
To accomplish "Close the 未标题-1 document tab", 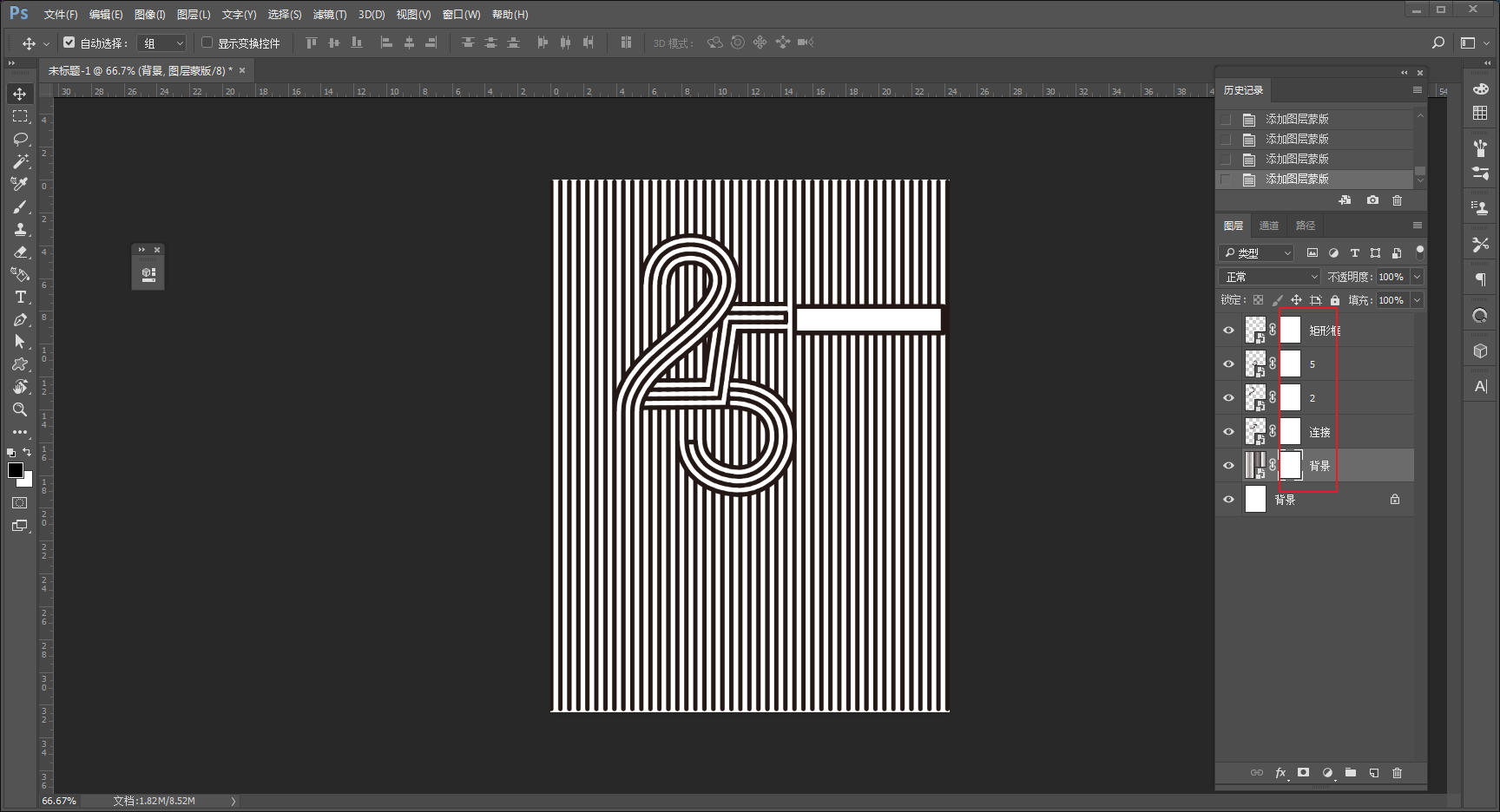I will tap(242, 71).
